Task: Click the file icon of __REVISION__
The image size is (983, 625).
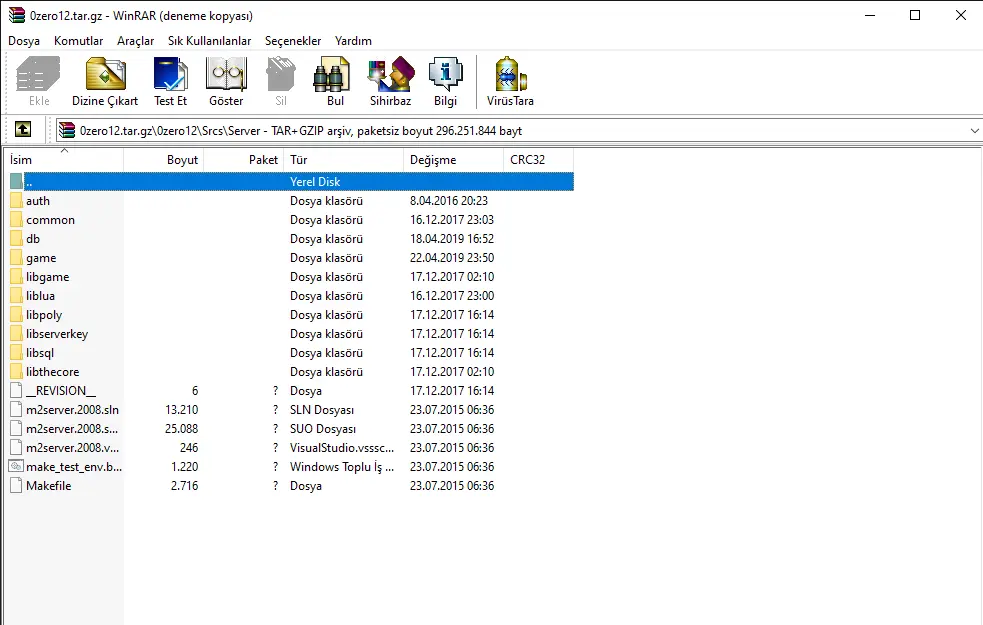Action: [16, 391]
